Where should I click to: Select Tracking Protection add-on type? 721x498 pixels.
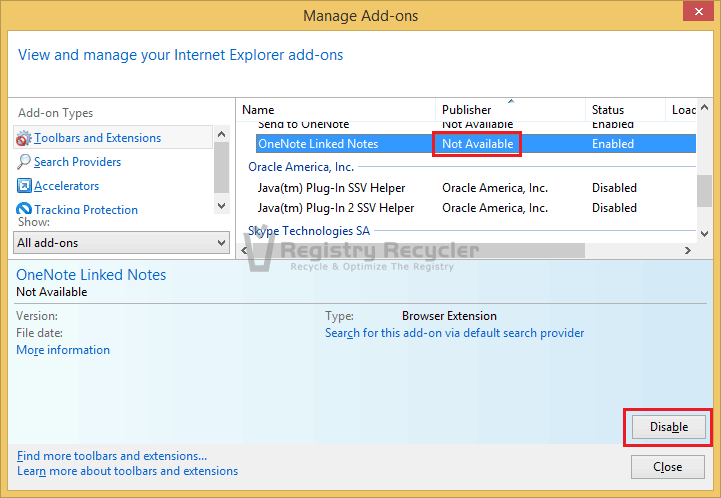(x=86, y=209)
